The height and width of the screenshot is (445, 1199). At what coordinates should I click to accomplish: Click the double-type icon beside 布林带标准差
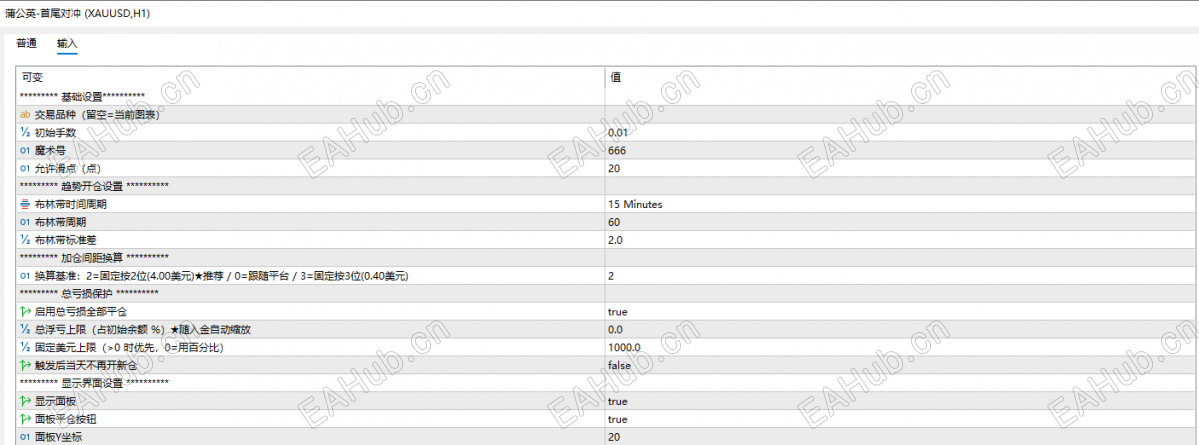pos(25,240)
